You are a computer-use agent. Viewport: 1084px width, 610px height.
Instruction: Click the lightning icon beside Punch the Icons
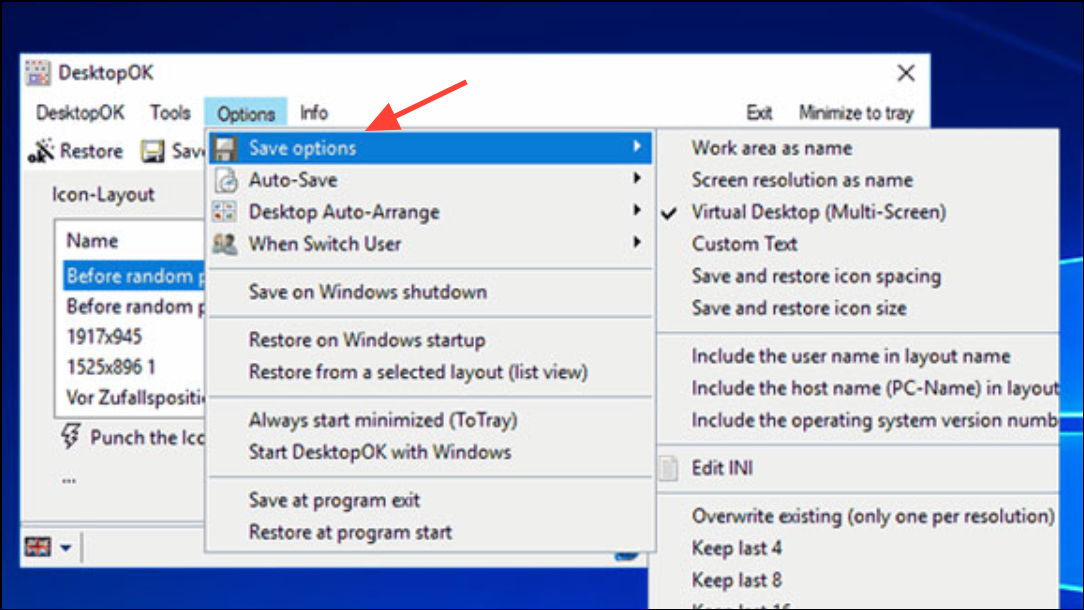pos(70,436)
